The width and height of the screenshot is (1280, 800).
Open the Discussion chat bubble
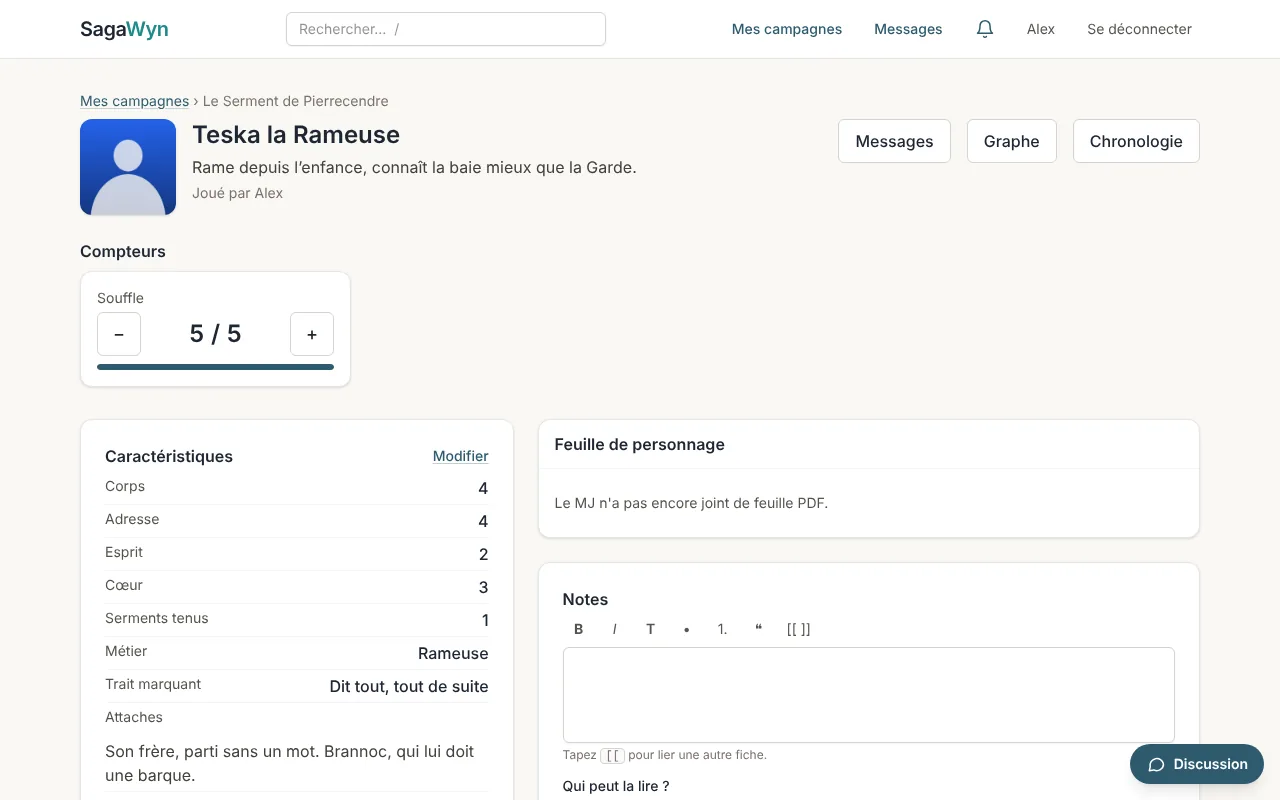1197,764
